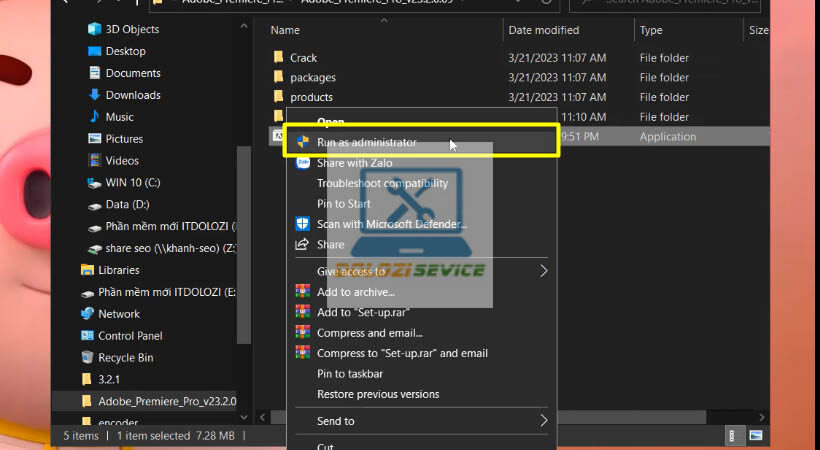The height and width of the screenshot is (450, 820).
Task: Sort files by Name column header
Action: tap(285, 31)
